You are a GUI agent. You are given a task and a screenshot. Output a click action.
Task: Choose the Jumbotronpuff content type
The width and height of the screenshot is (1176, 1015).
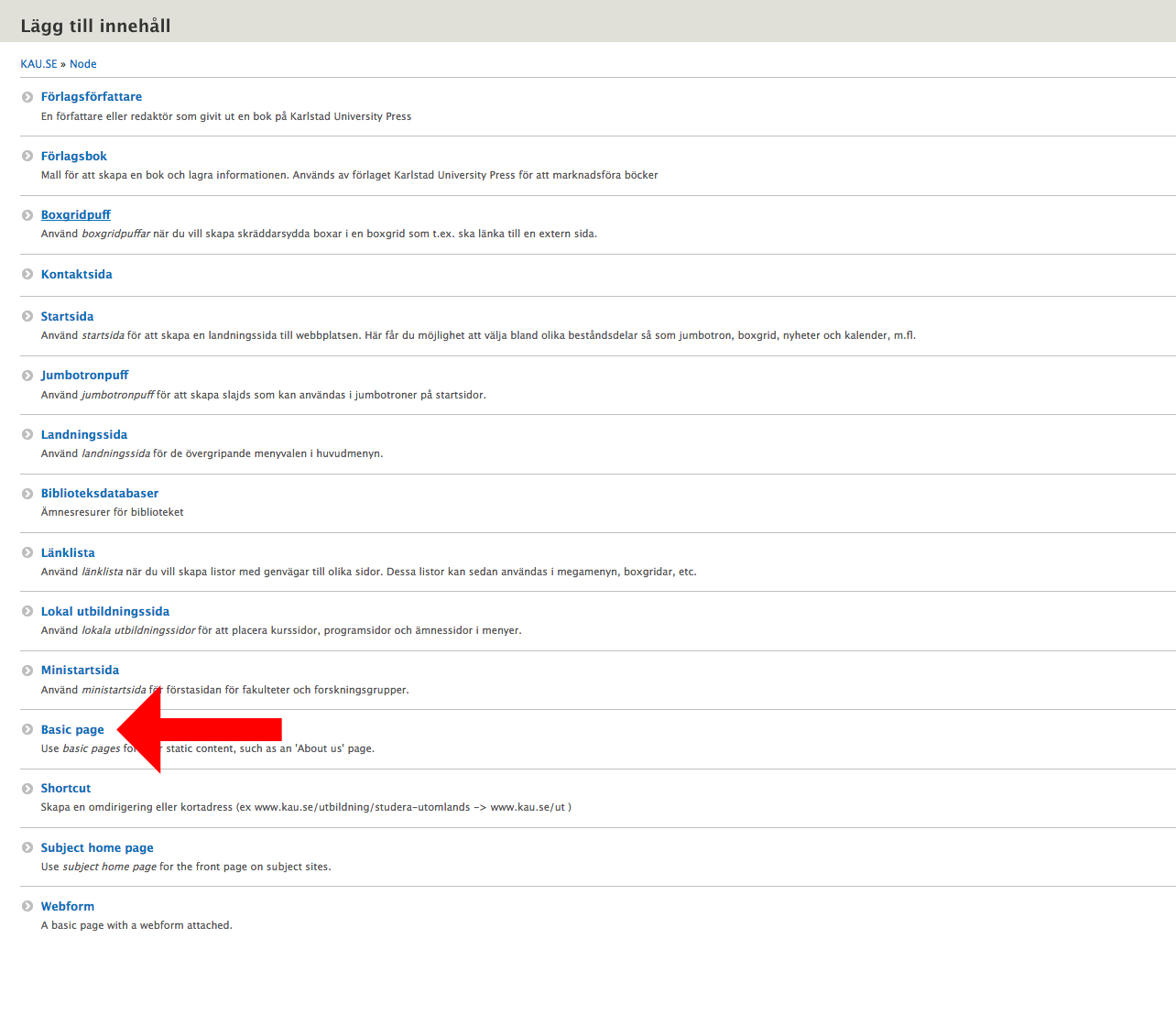(85, 375)
